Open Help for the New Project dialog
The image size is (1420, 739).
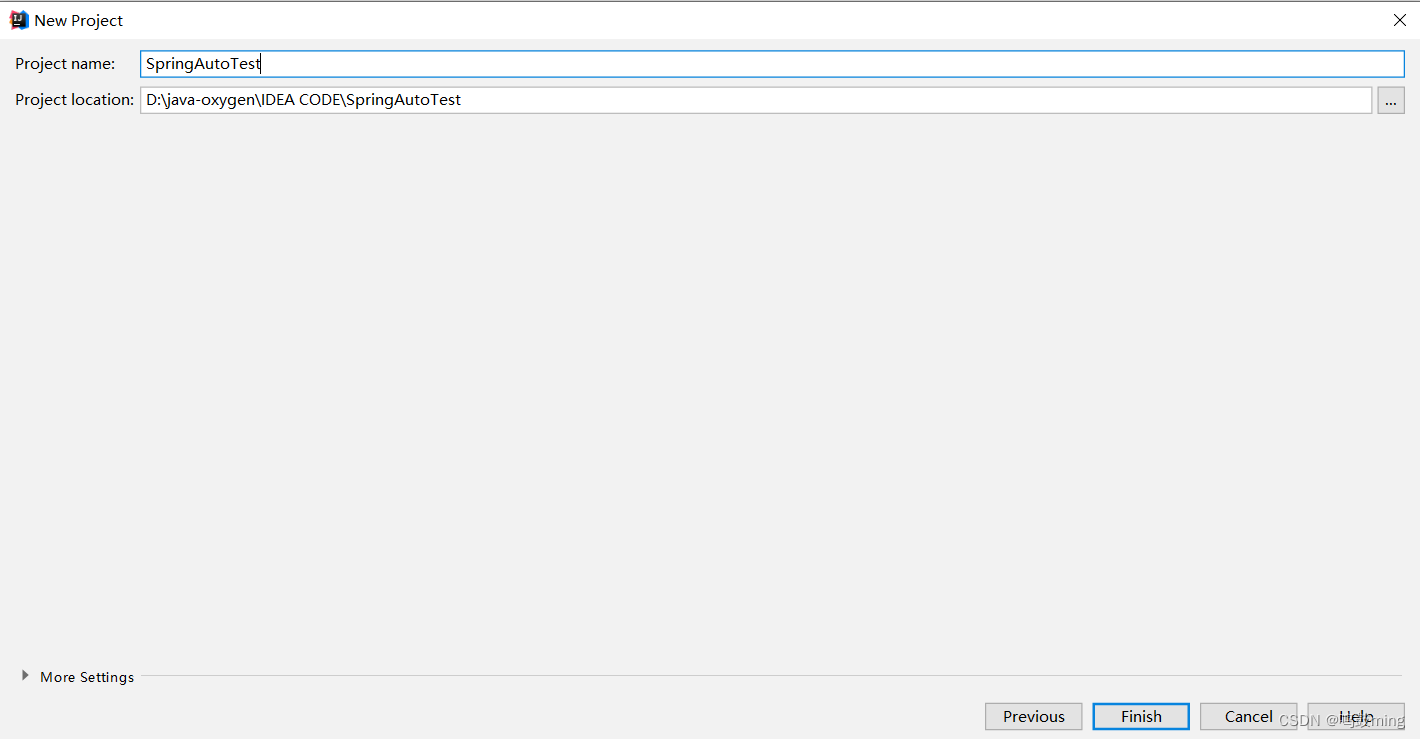[x=1356, y=716]
